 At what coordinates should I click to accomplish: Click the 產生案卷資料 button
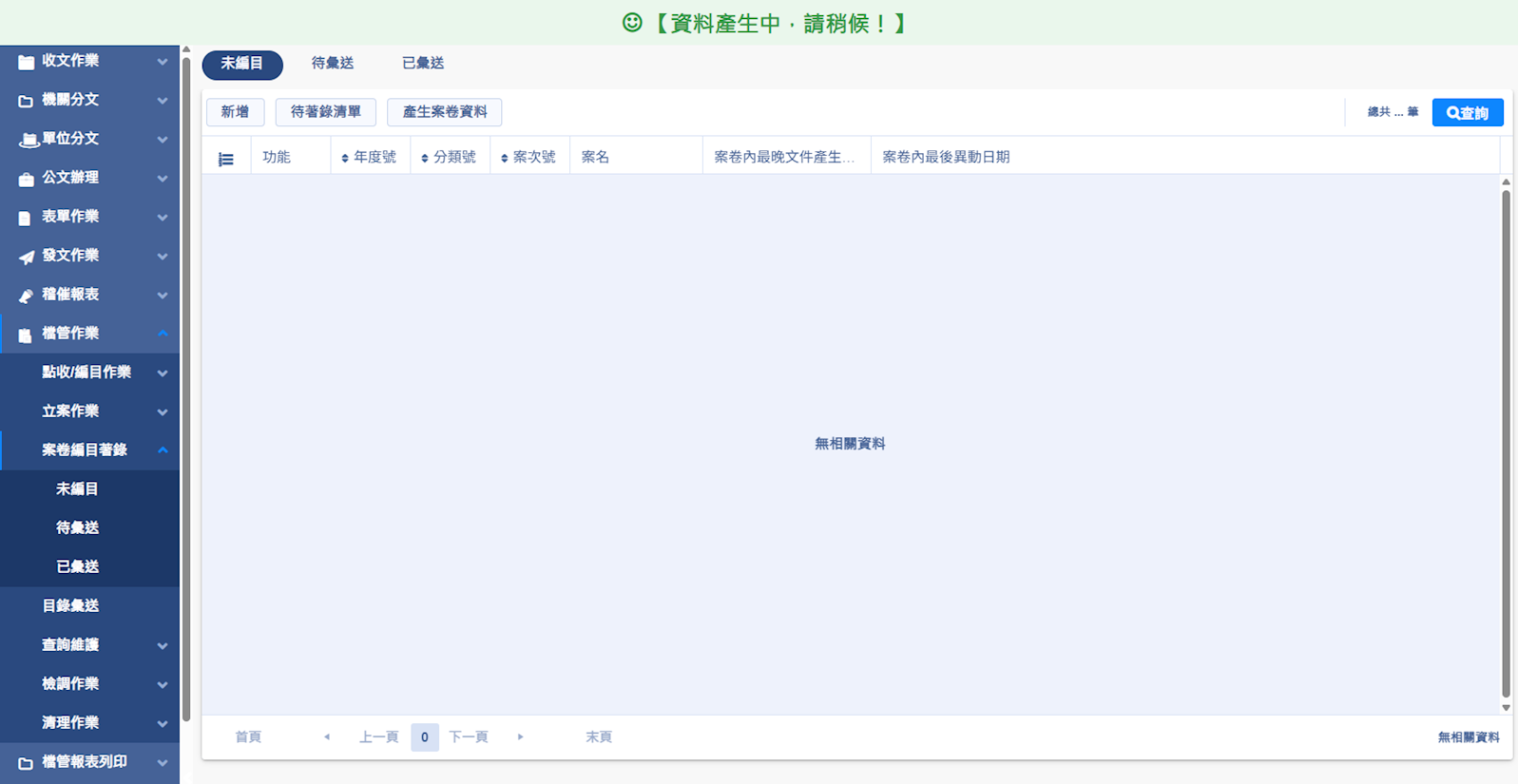click(x=444, y=112)
